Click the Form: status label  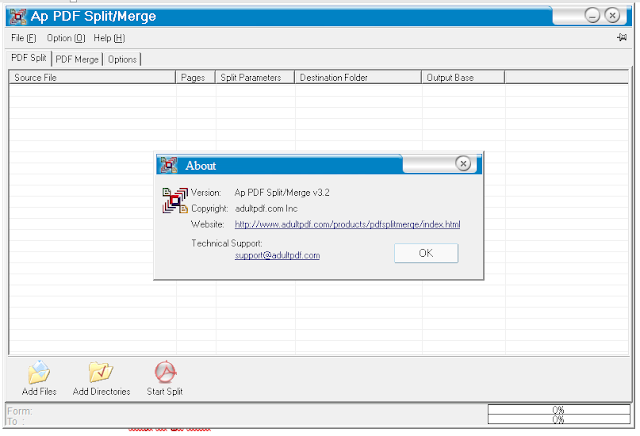point(20,411)
